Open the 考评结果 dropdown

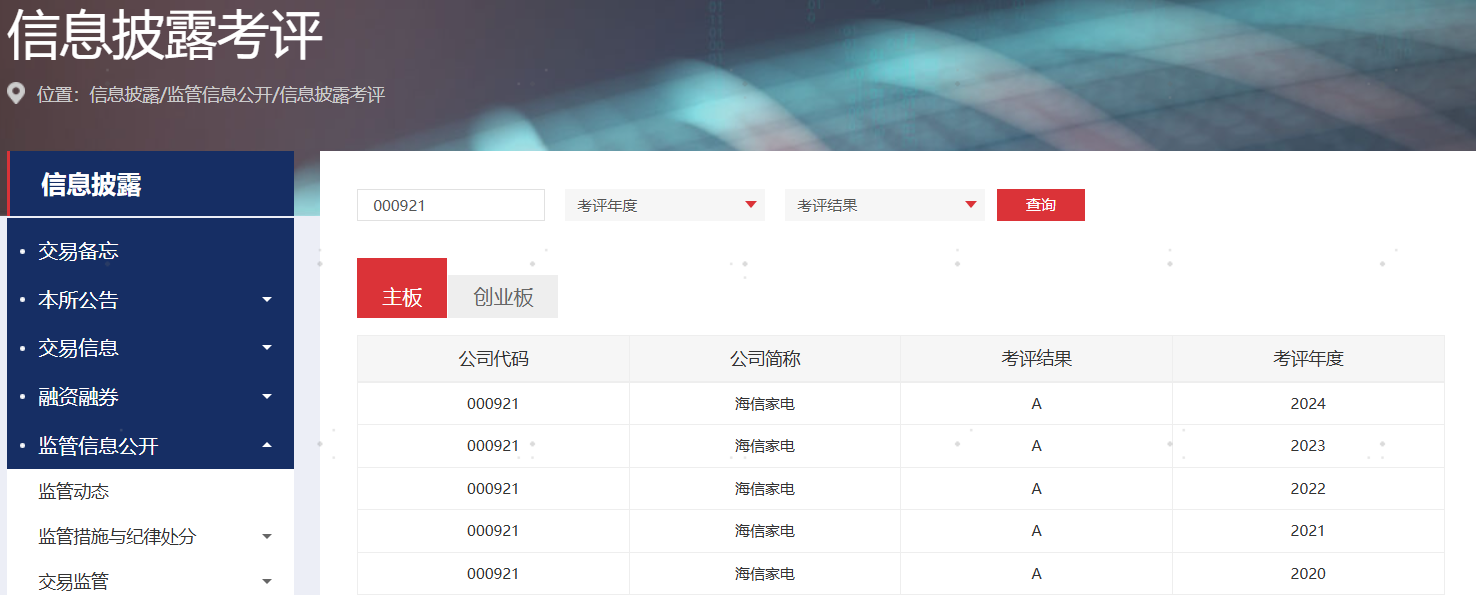point(884,205)
